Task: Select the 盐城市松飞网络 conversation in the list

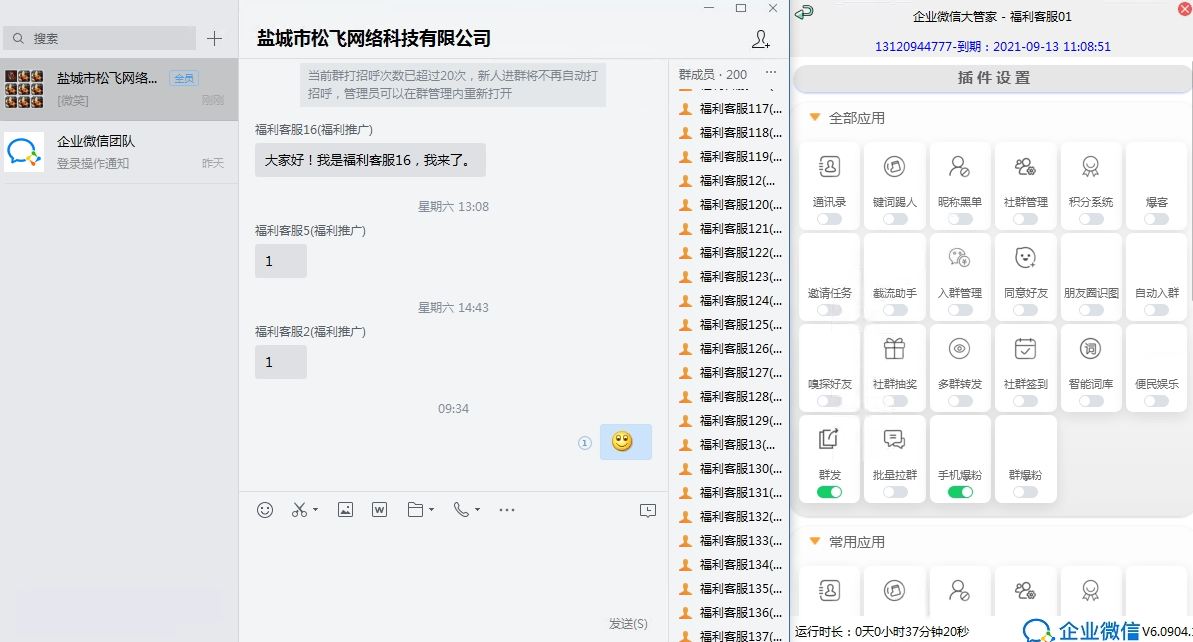Action: 119,89
